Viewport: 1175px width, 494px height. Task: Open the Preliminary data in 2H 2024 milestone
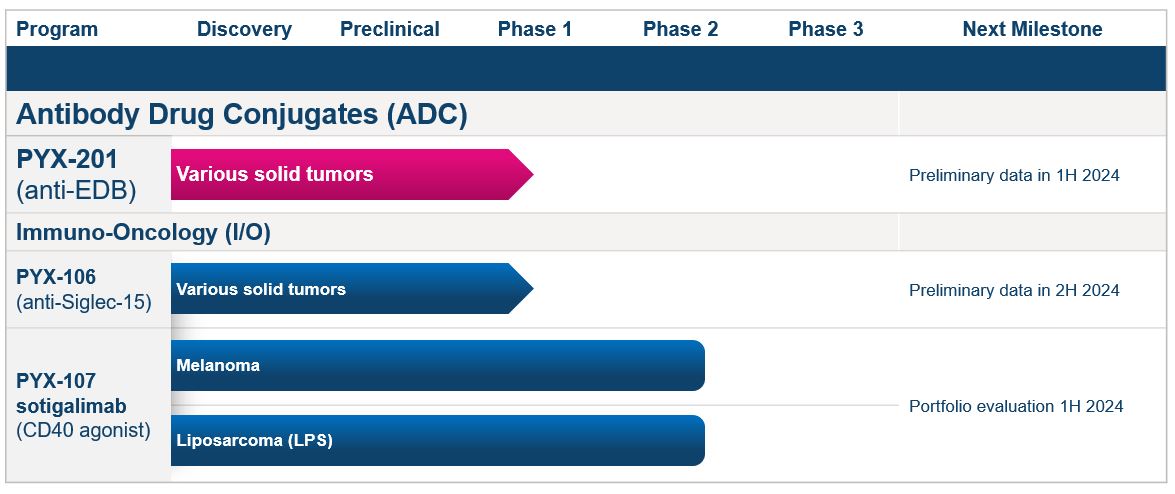coord(1014,290)
